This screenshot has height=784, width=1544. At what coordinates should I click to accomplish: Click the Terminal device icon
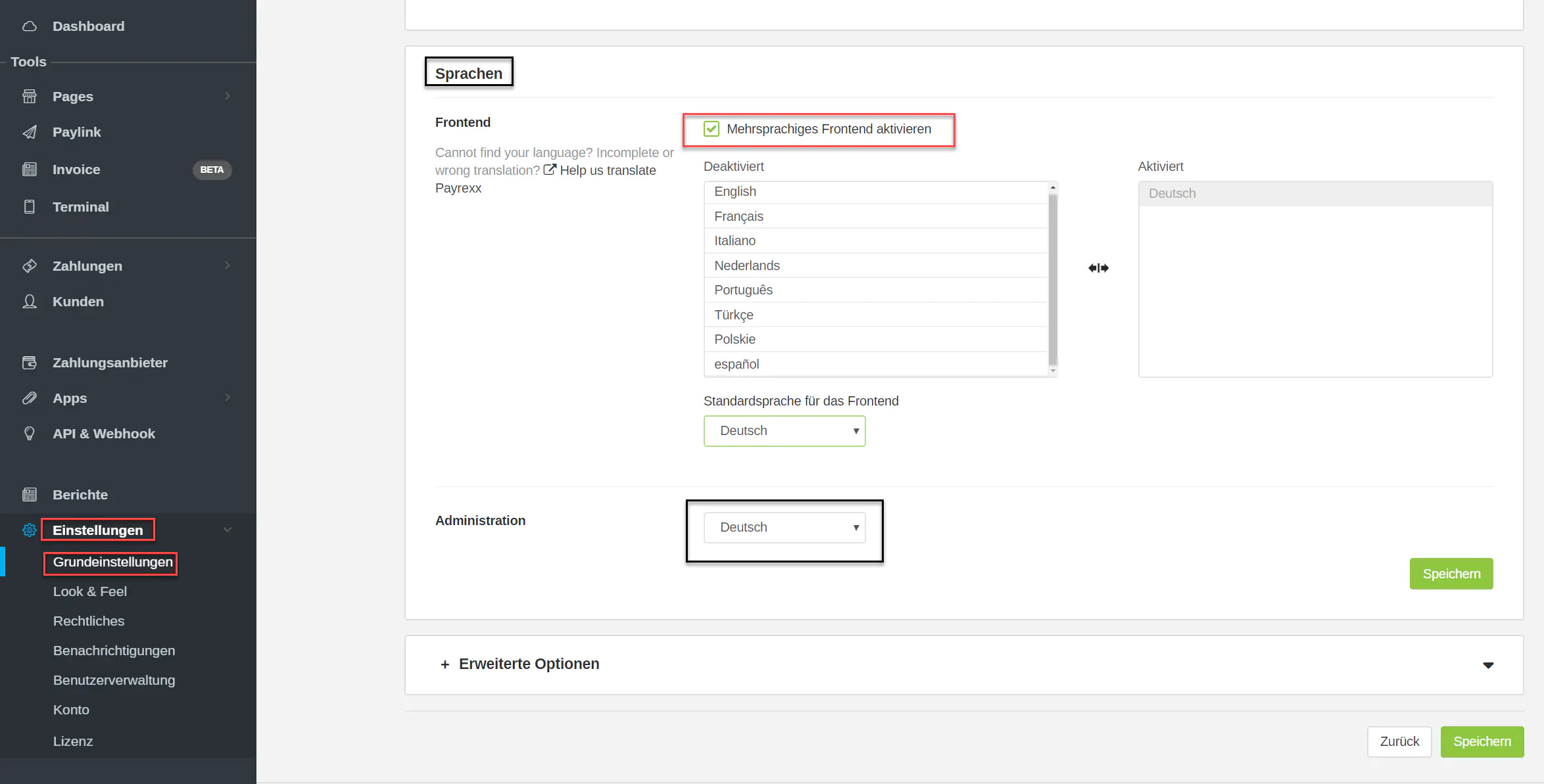[29, 207]
